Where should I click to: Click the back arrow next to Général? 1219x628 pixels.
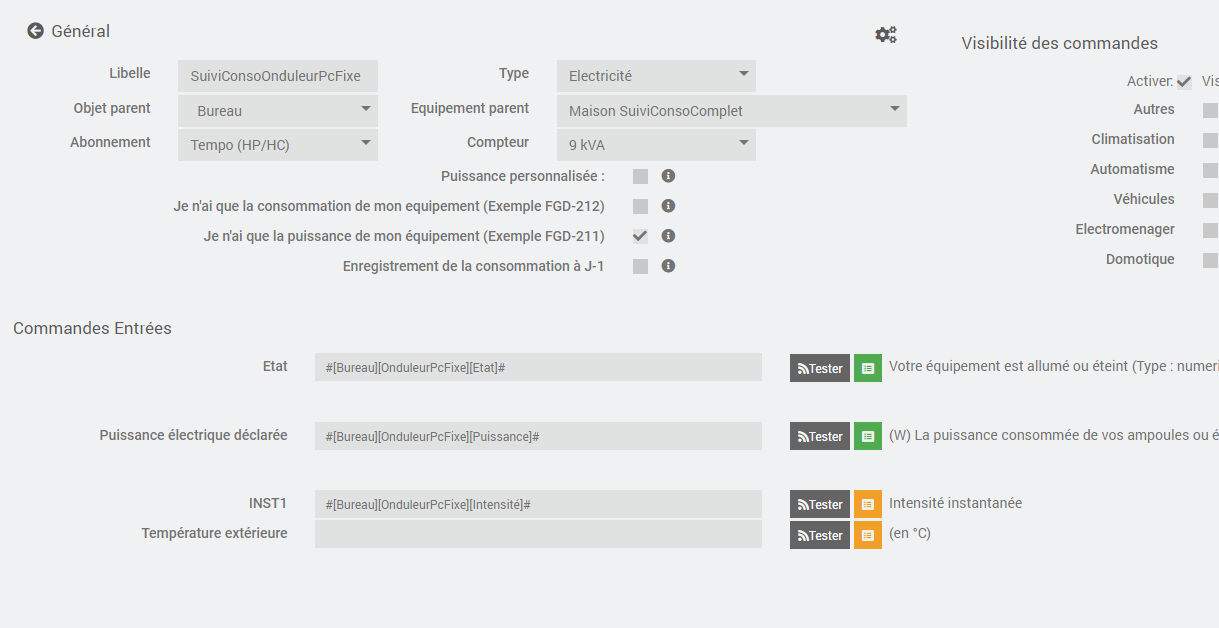coord(36,31)
